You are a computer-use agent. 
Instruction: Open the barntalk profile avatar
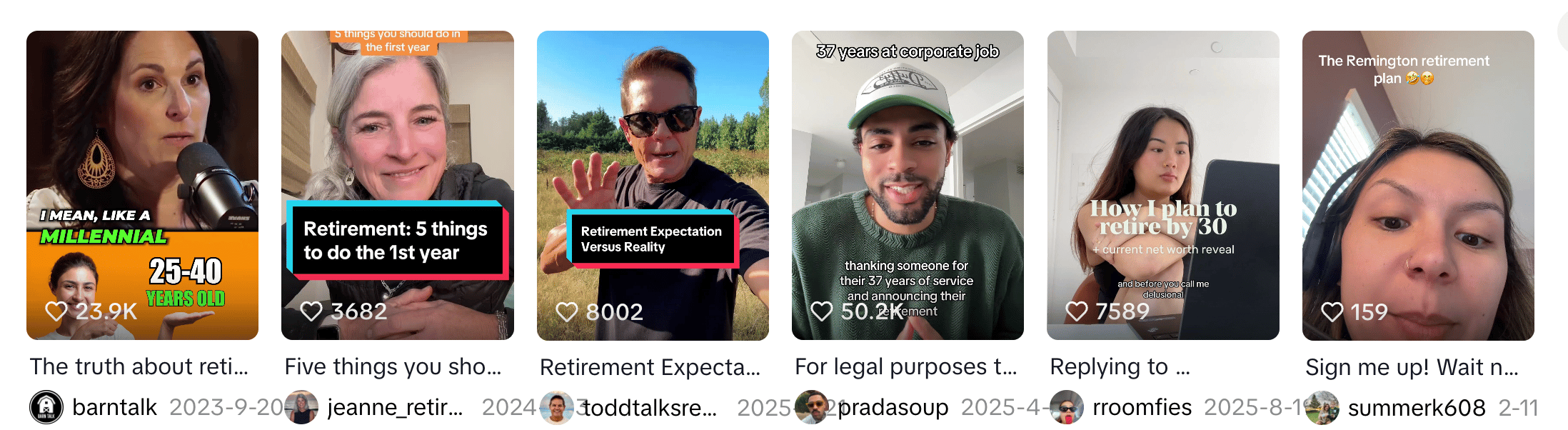click(x=46, y=407)
